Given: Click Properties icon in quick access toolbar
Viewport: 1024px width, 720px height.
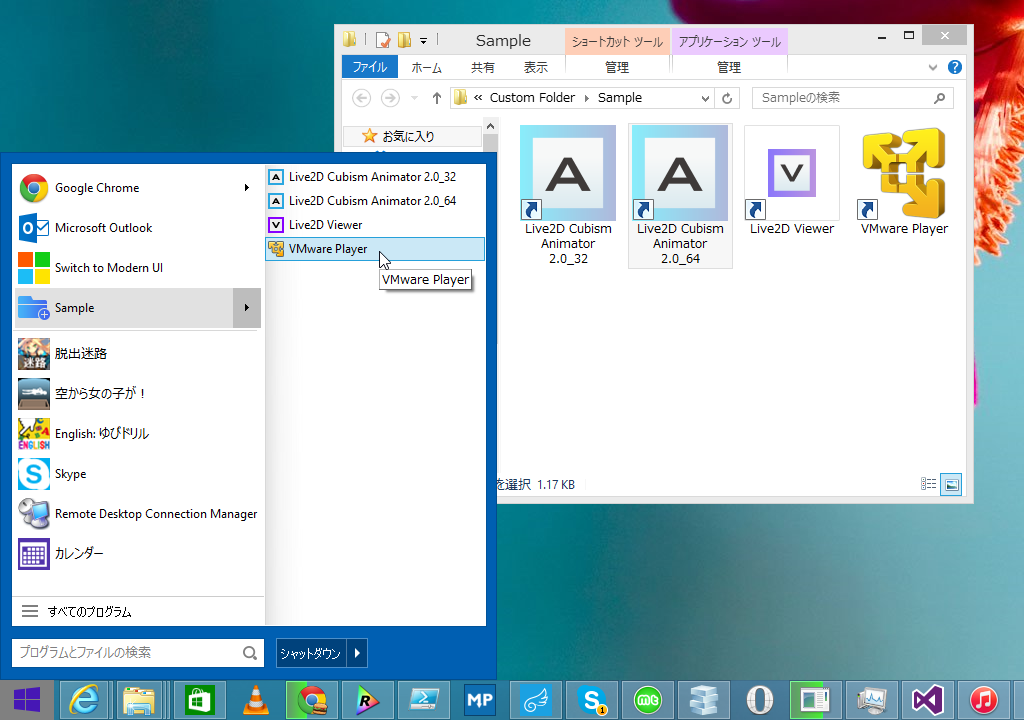Looking at the screenshot, I should coord(383,41).
